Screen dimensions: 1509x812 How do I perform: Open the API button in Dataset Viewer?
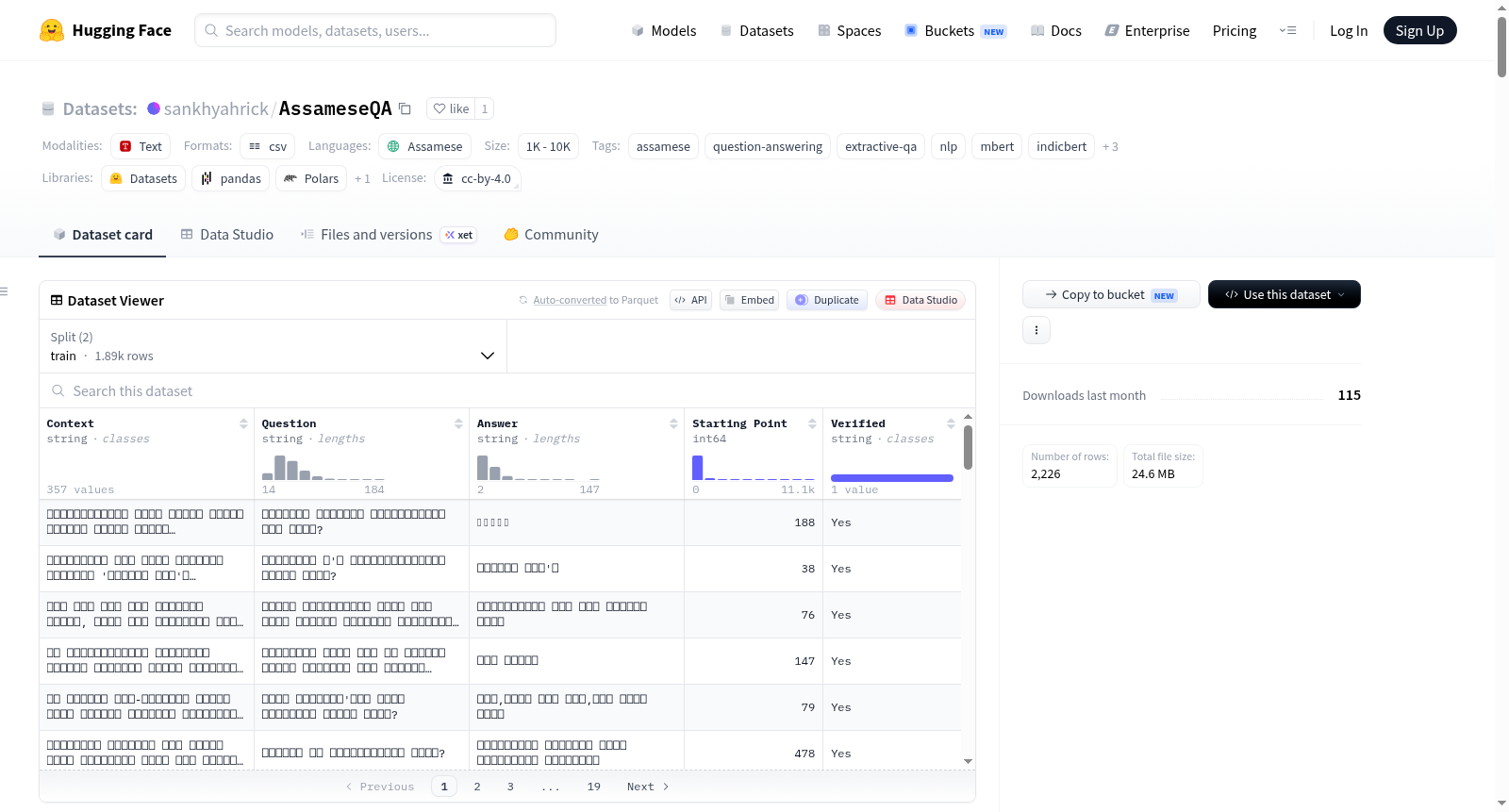click(x=690, y=300)
